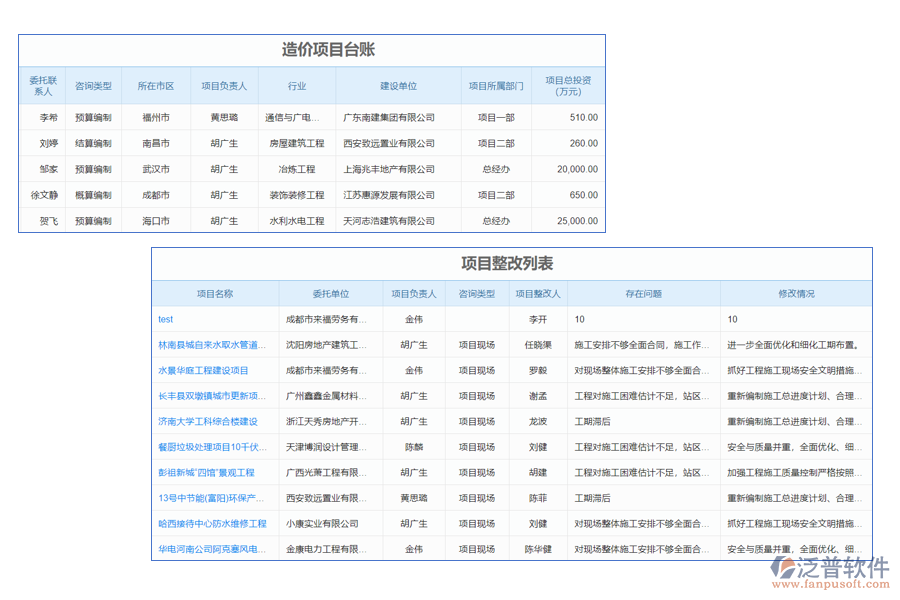
Task: Click the 修改情况 column header
Action: point(796,292)
